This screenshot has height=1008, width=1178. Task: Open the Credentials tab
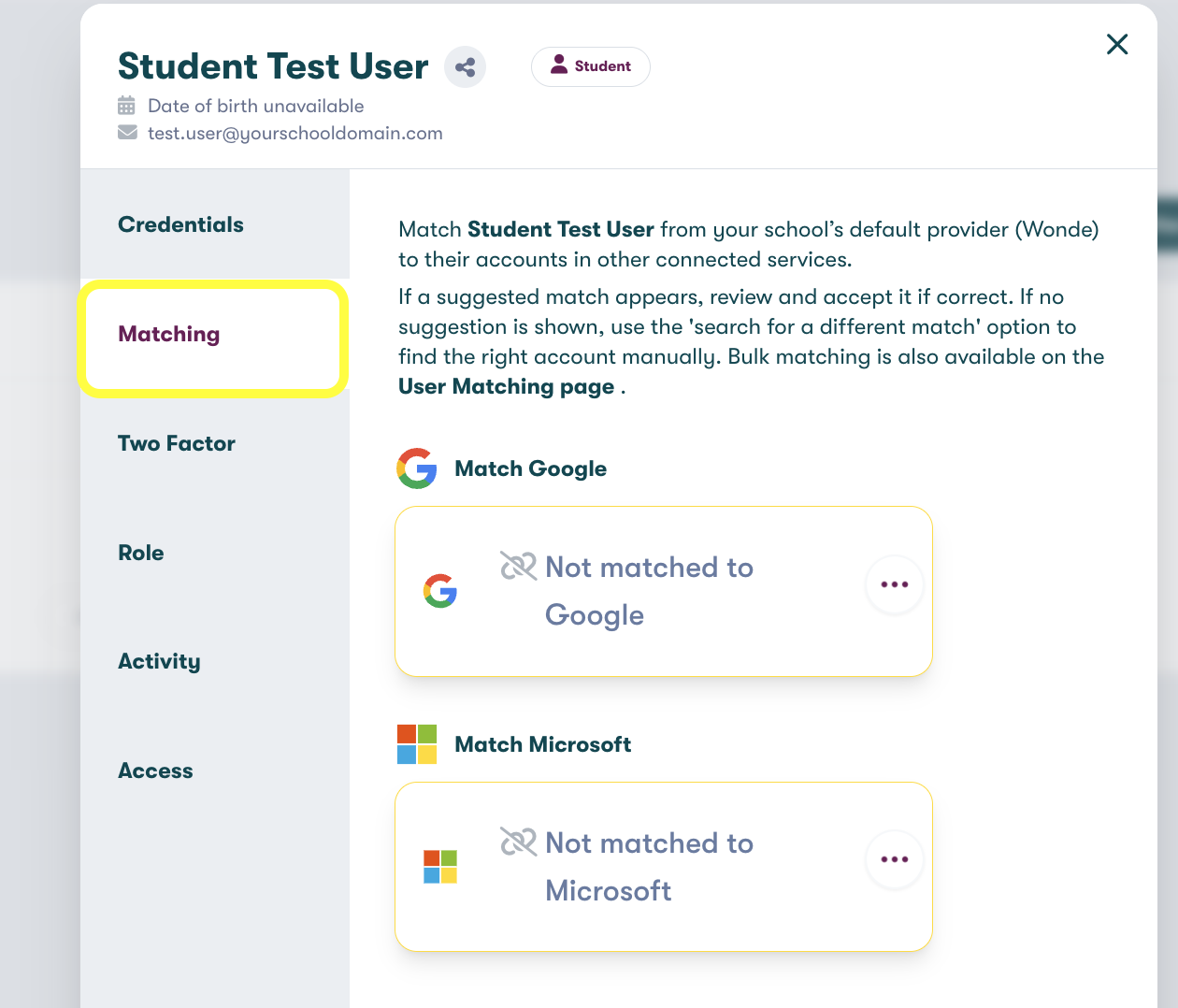[180, 224]
